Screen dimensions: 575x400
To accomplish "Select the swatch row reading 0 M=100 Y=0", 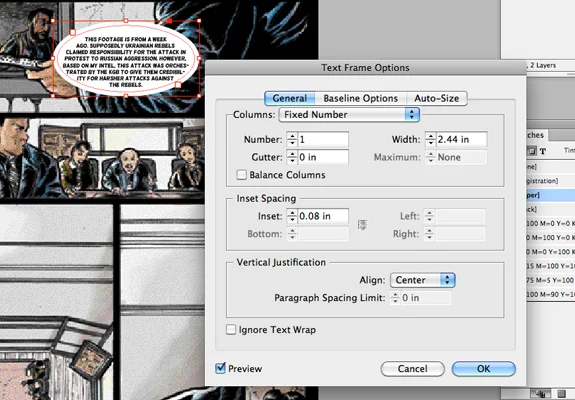I will point(551,238).
